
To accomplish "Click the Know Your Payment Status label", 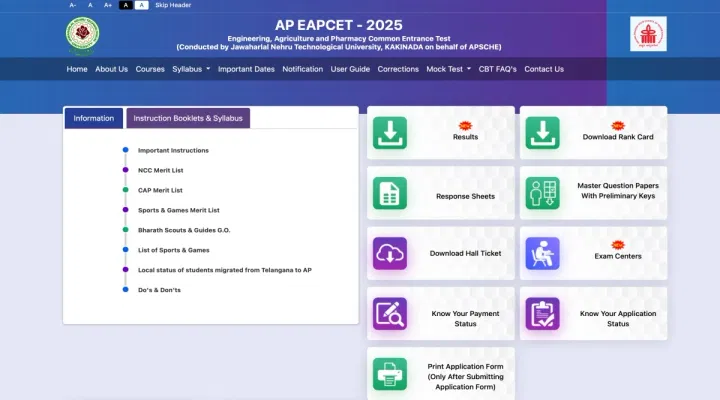I will [465, 319].
